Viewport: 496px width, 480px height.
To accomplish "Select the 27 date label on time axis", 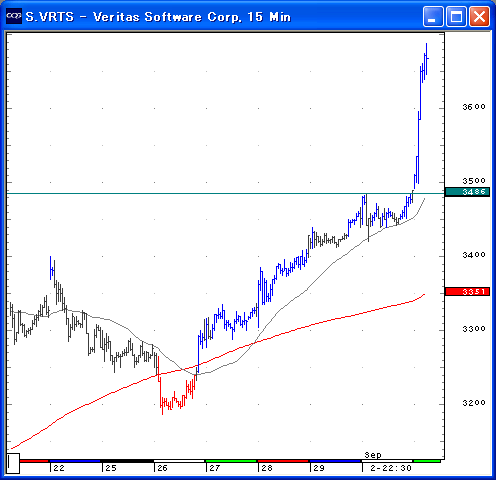I will [215, 468].
